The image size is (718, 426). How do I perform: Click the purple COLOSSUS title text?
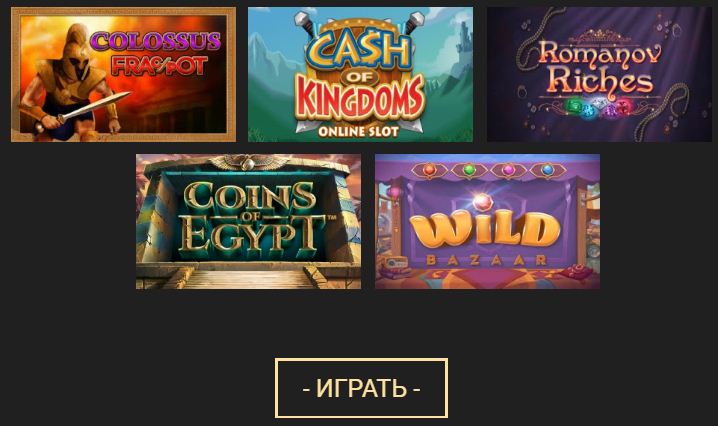click(156, 42)
